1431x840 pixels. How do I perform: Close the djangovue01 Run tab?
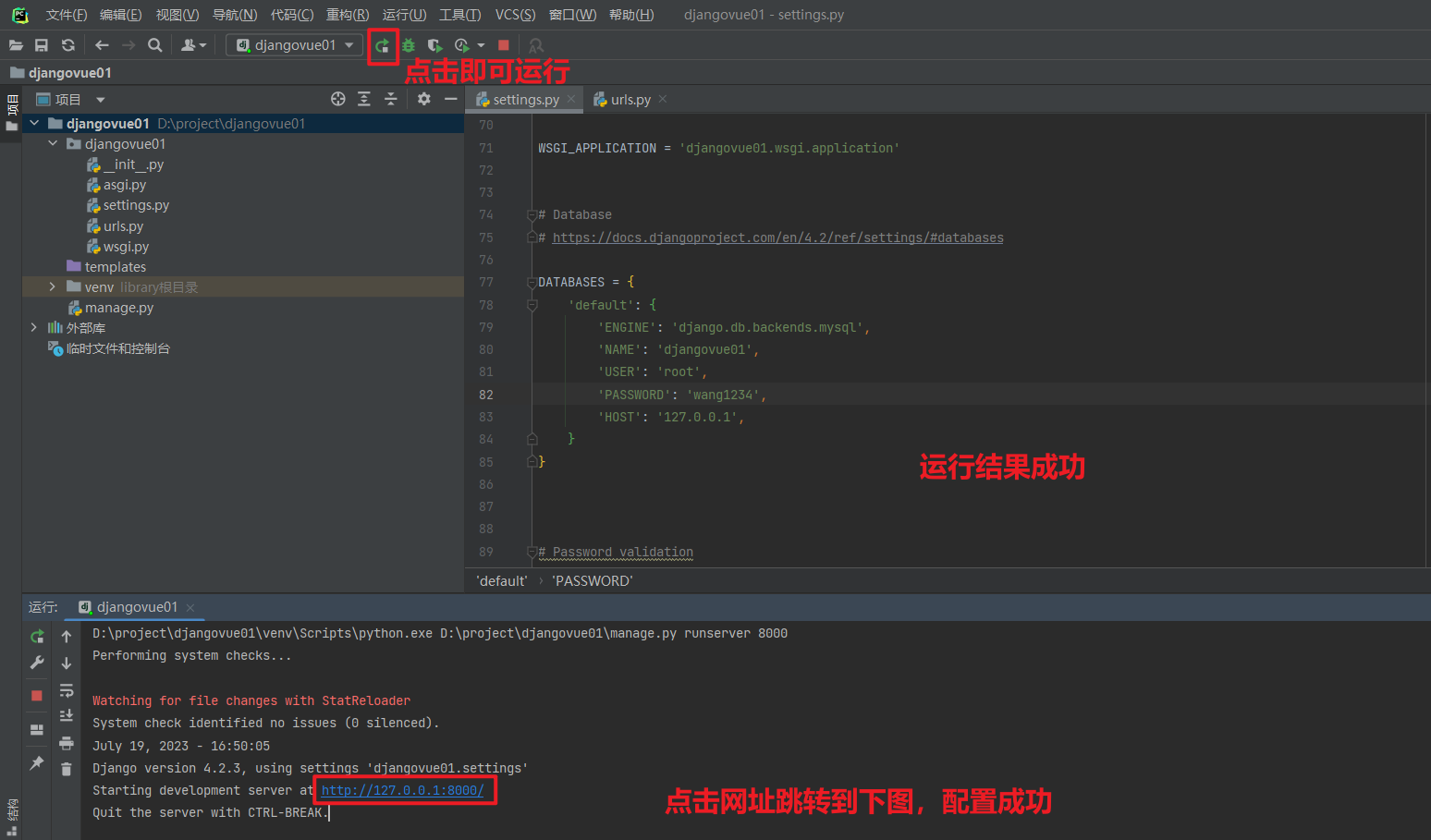tap(190, 607)
